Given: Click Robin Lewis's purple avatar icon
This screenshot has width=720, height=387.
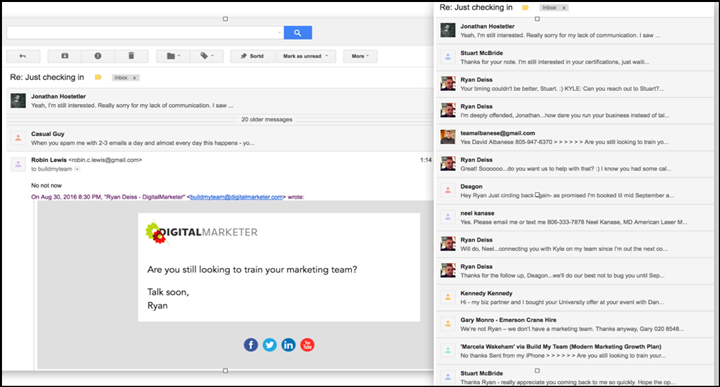Looking at the screenshot, I should (x=18, y=164).
